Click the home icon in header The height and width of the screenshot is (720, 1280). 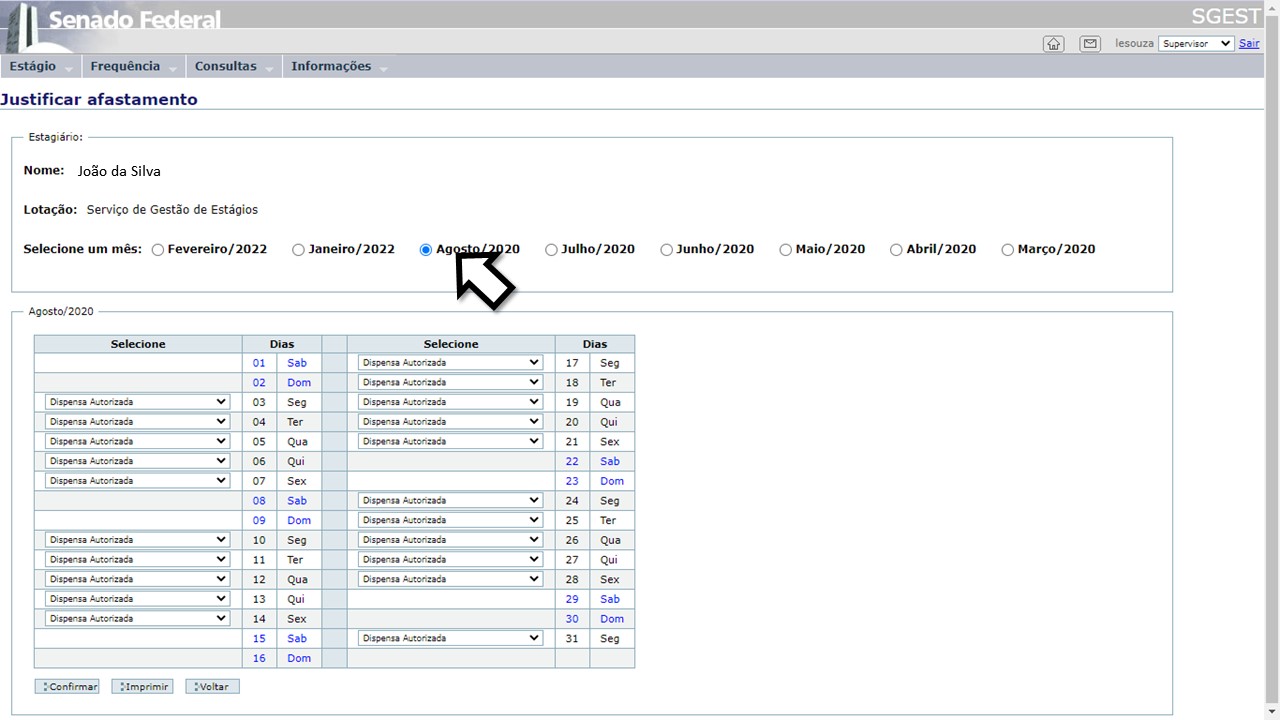point(1053,44)
